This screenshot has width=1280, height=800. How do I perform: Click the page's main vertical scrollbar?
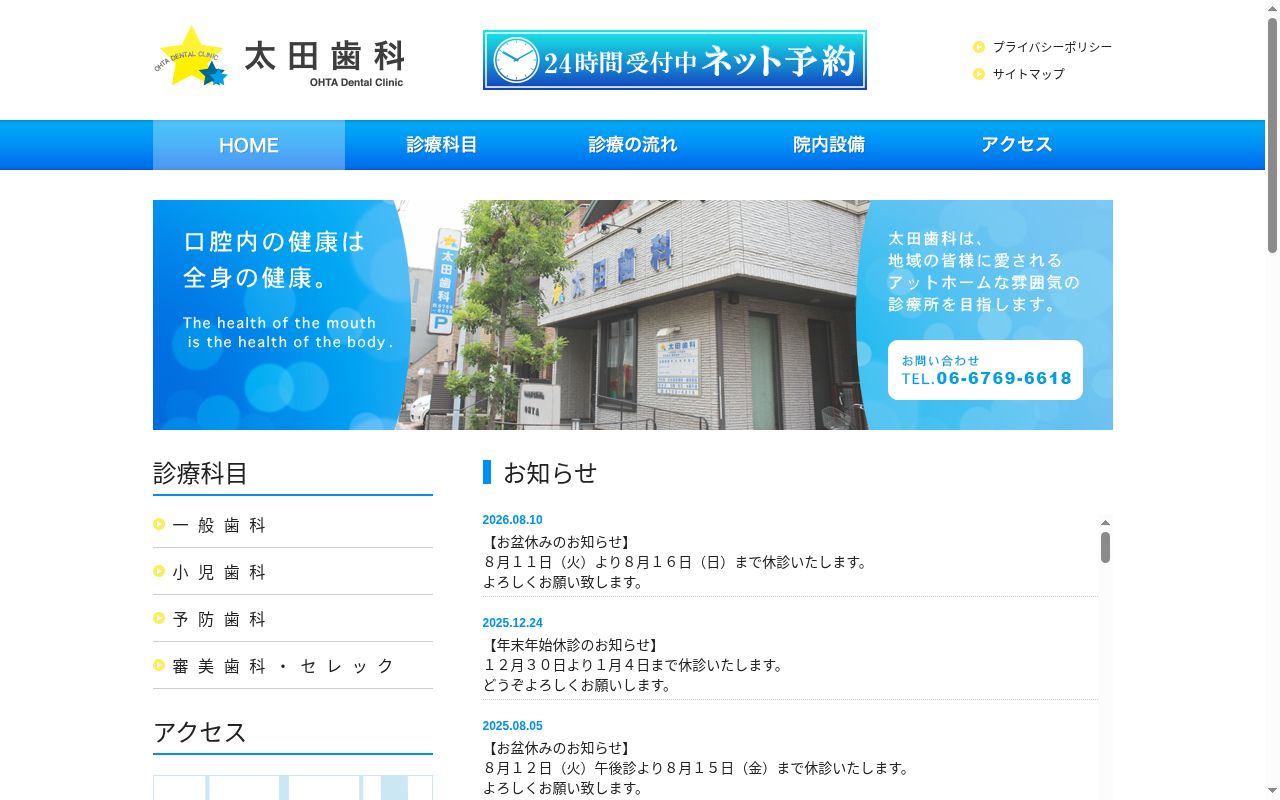point(1272,135)
